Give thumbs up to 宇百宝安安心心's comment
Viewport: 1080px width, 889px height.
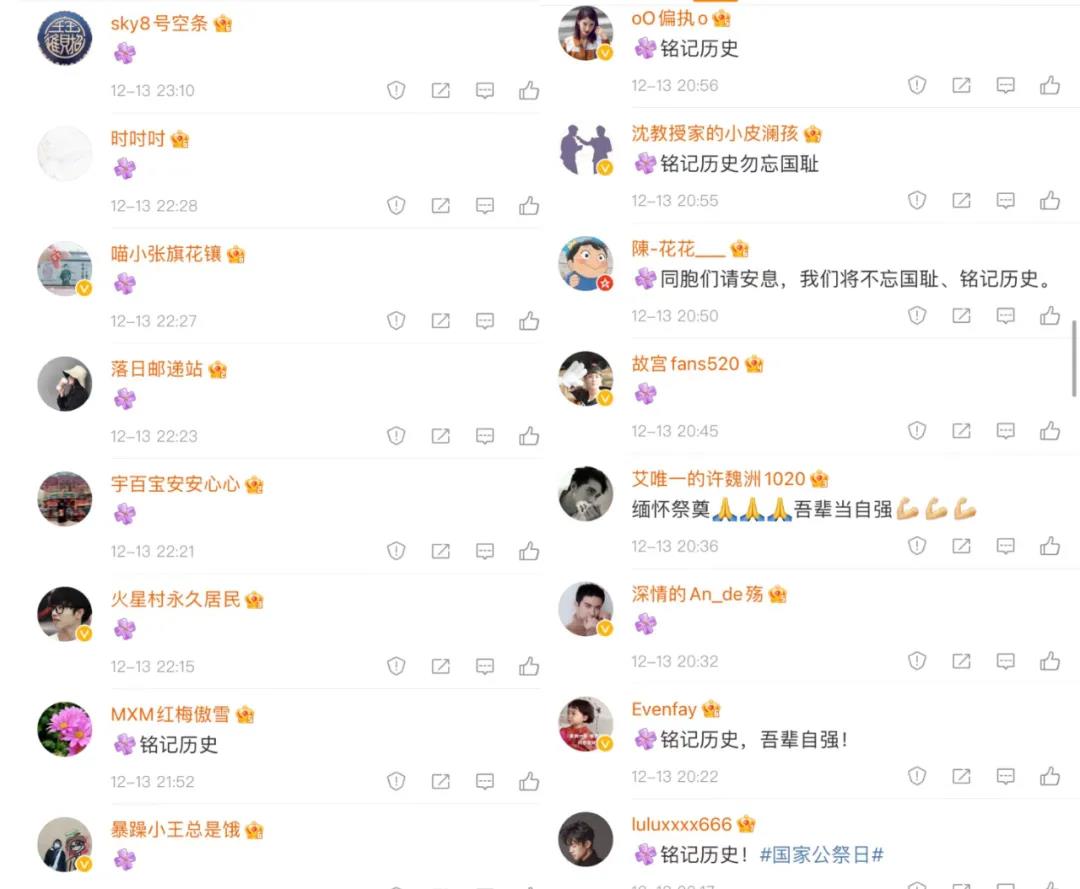(x=529, y=551)
